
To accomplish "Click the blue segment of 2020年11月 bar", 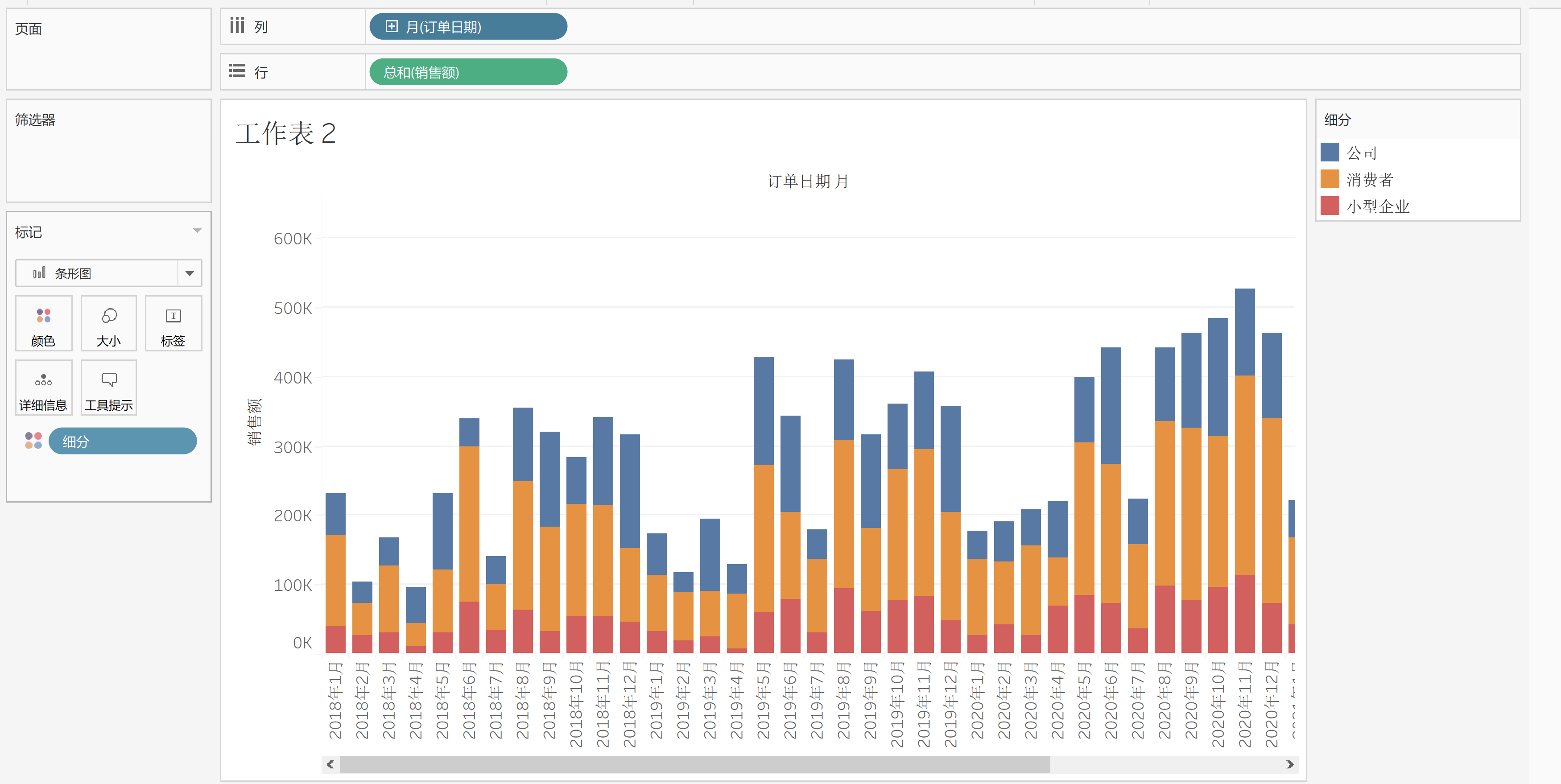I will click(x=1245, y=332).
